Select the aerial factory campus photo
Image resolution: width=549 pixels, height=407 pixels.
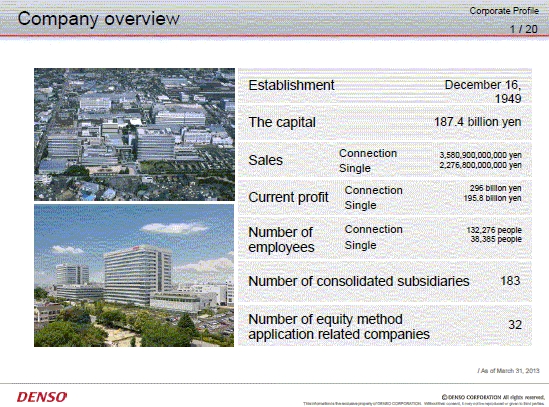click(x=134, y=134)
